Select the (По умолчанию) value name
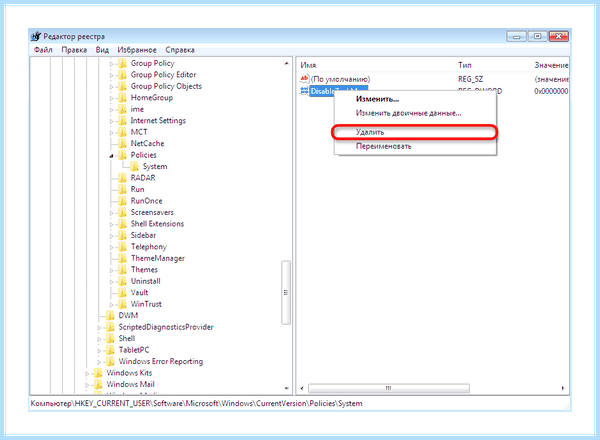 pos(340,79)
